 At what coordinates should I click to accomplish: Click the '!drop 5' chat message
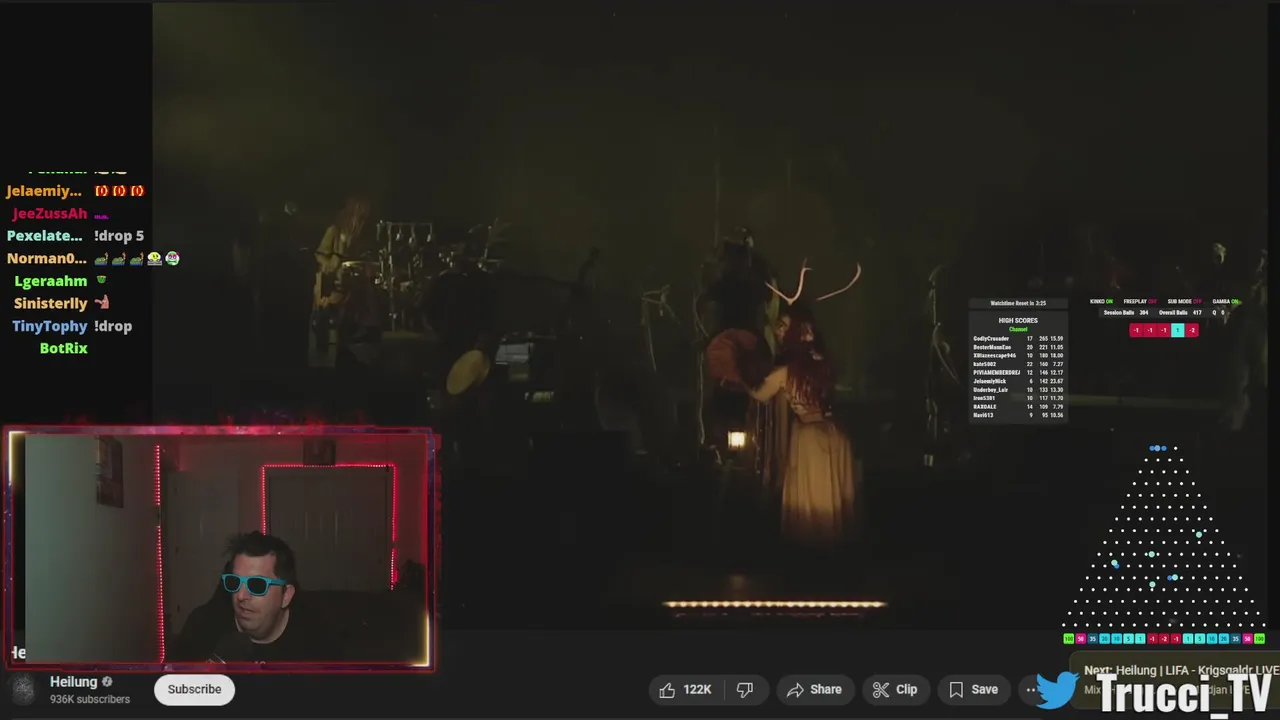pyautogui.click(x=119, y=236)
